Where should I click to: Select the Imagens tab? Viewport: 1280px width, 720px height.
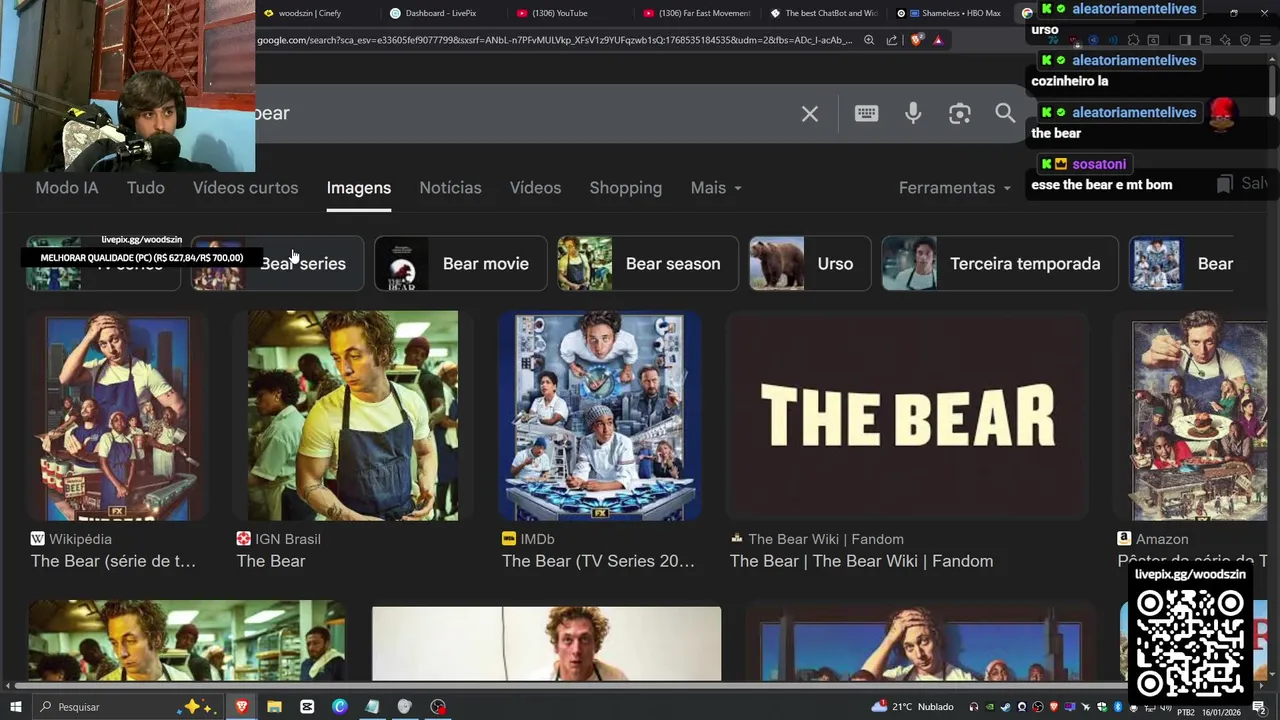[359, 188]
